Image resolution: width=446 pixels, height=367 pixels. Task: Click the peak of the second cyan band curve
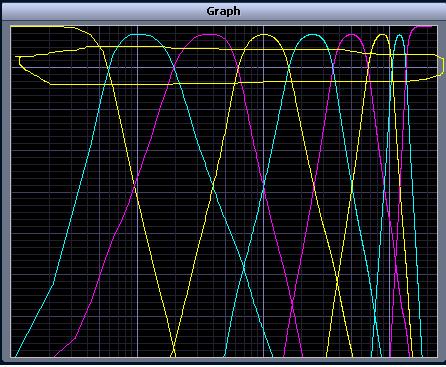[312, 34]
